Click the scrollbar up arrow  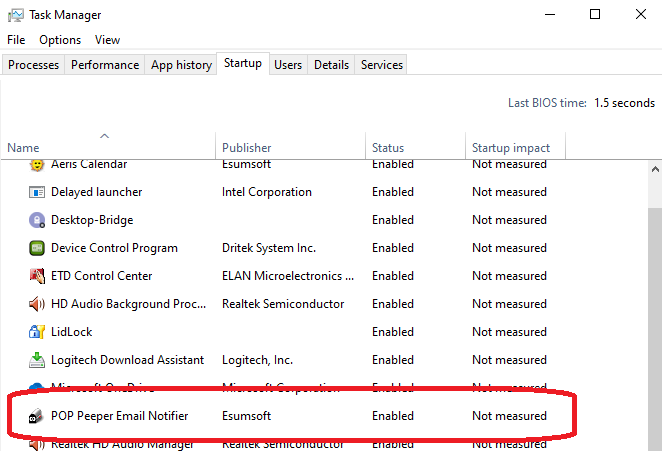coord(655,169)
